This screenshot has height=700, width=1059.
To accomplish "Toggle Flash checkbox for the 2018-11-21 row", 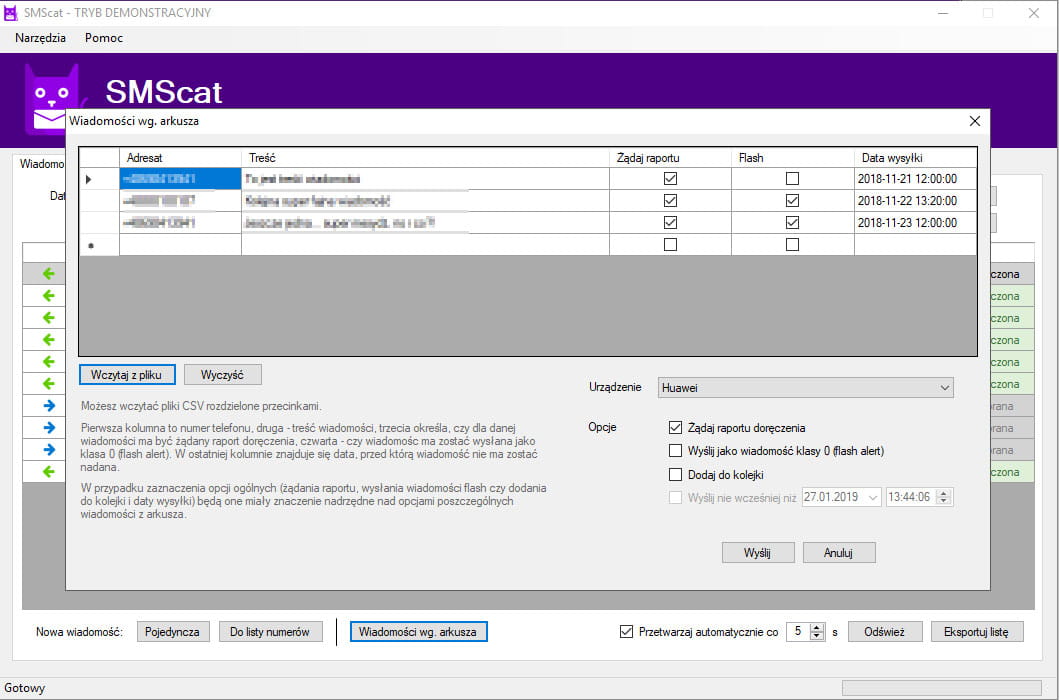I will (x=792, y=179).
